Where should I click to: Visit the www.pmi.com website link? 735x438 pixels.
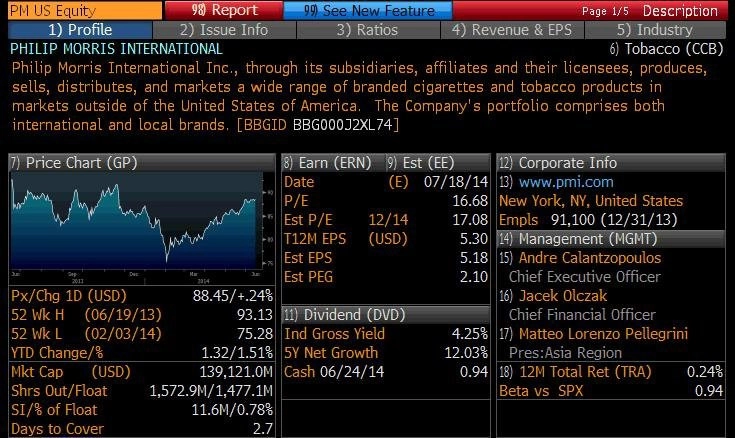click(566, 182)
